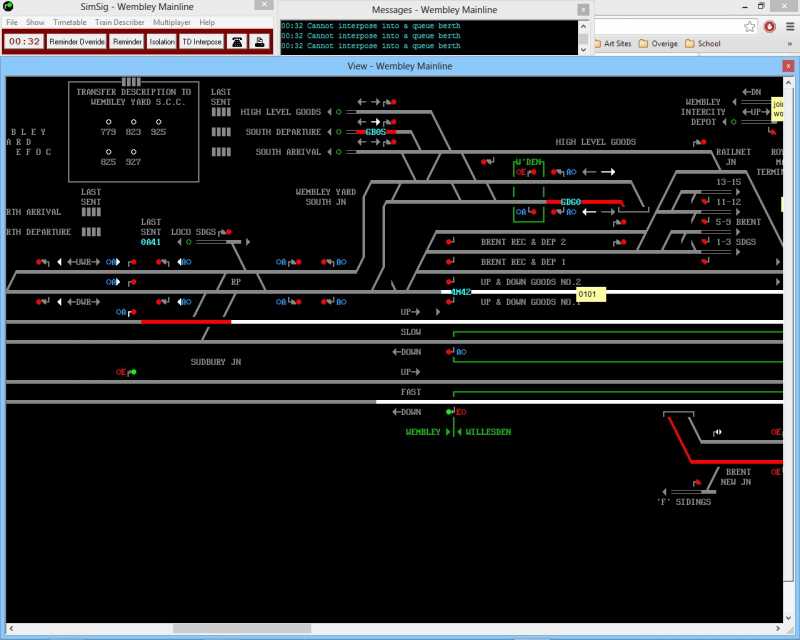Click the red signal left of 1-3 SDGS

click(x=706, y=241)
